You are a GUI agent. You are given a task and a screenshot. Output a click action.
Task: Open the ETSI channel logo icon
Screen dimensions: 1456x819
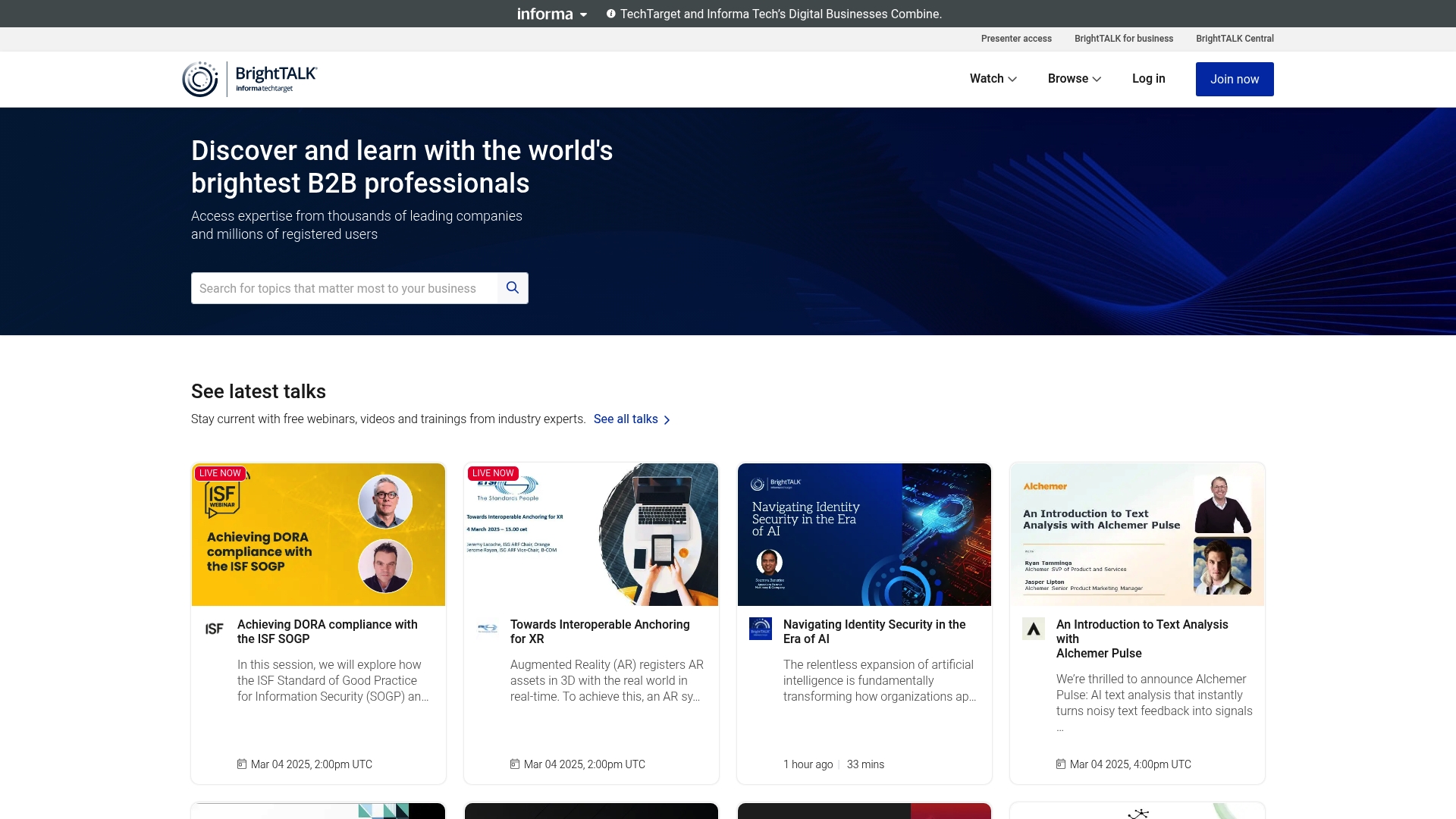coord(488,629)
